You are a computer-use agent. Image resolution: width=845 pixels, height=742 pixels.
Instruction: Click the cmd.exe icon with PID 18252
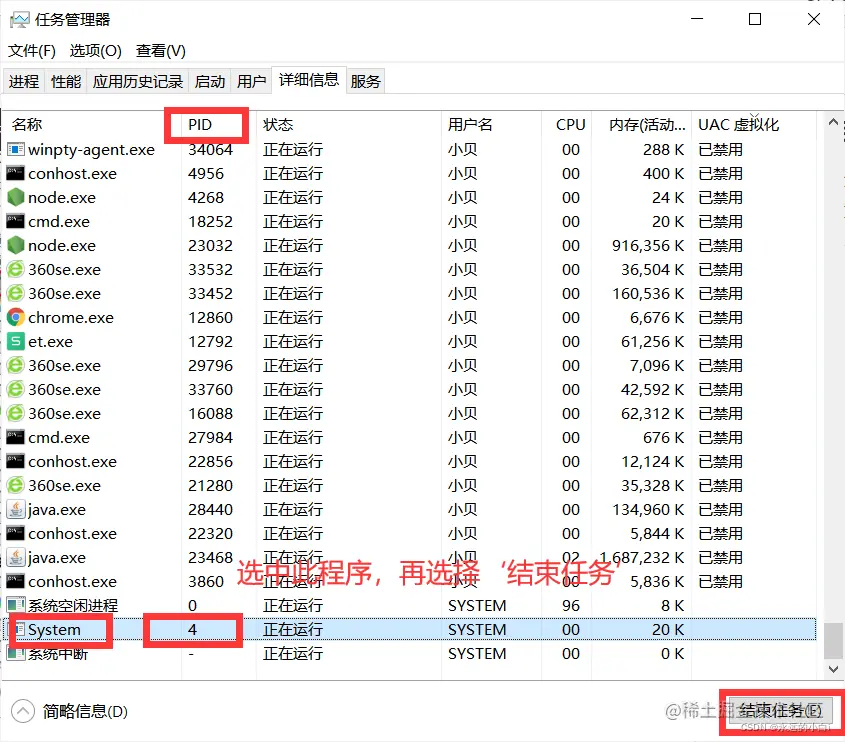pyautogui.click(x=16, y=221)
